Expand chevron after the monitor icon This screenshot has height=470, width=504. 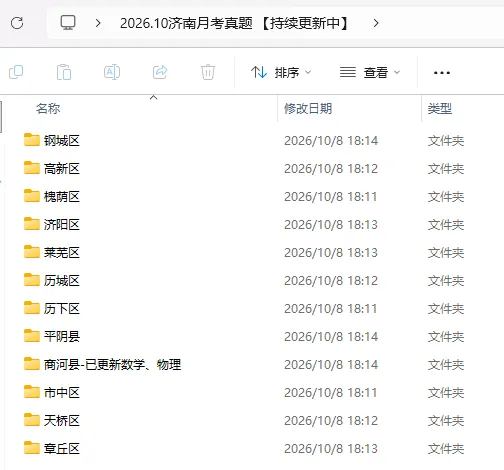coord(98,23)
